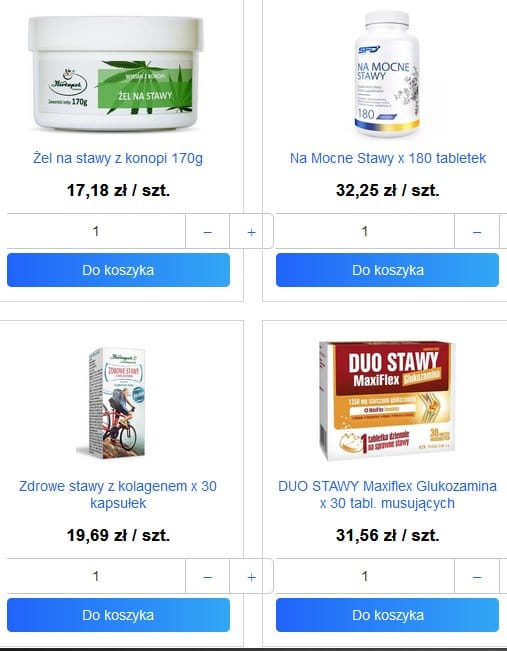
Task: Click the hemp gel jar product image
Action: coord(116,73)
